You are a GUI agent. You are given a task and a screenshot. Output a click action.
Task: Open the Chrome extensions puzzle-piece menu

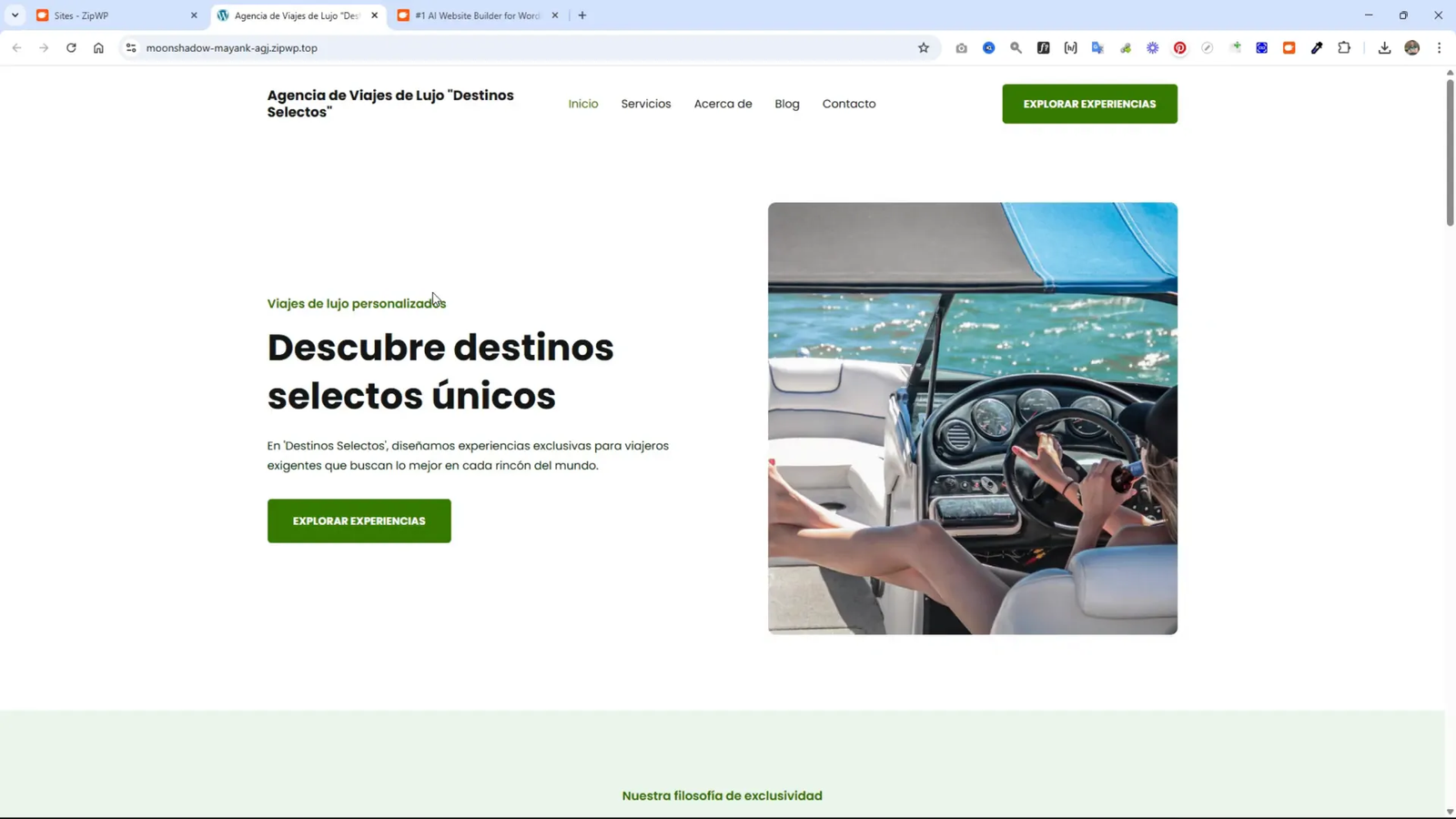(1344, 47)
